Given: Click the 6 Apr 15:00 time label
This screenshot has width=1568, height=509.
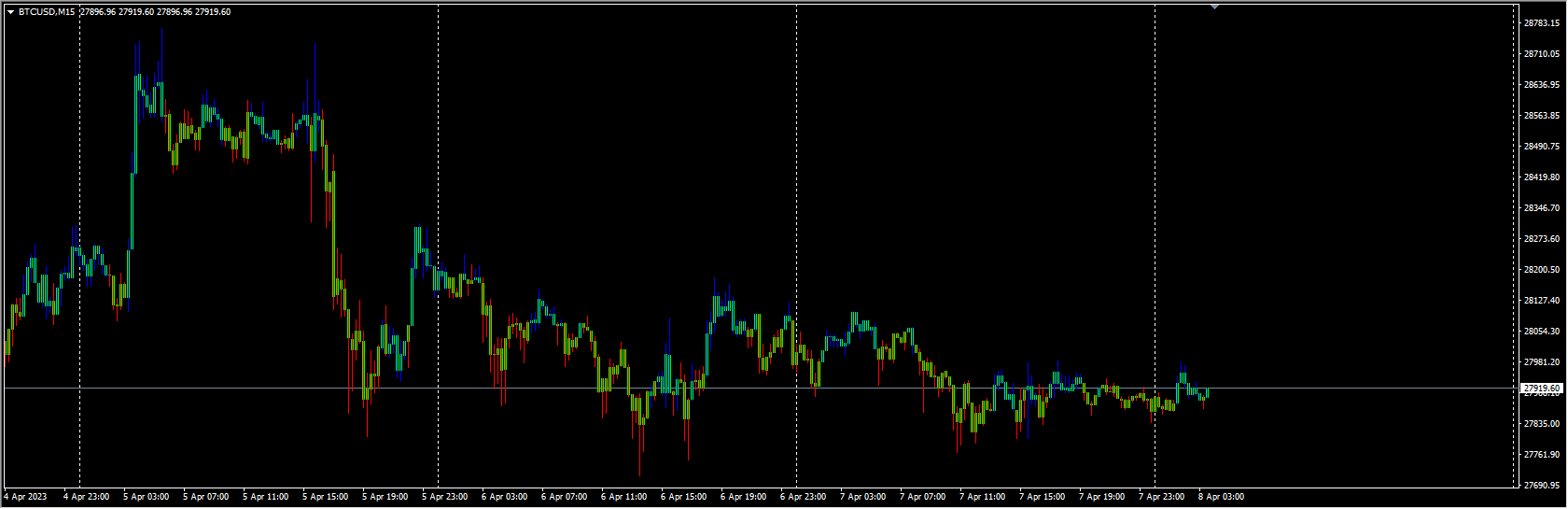Looking at the screenshot, I should coord(683,497).
